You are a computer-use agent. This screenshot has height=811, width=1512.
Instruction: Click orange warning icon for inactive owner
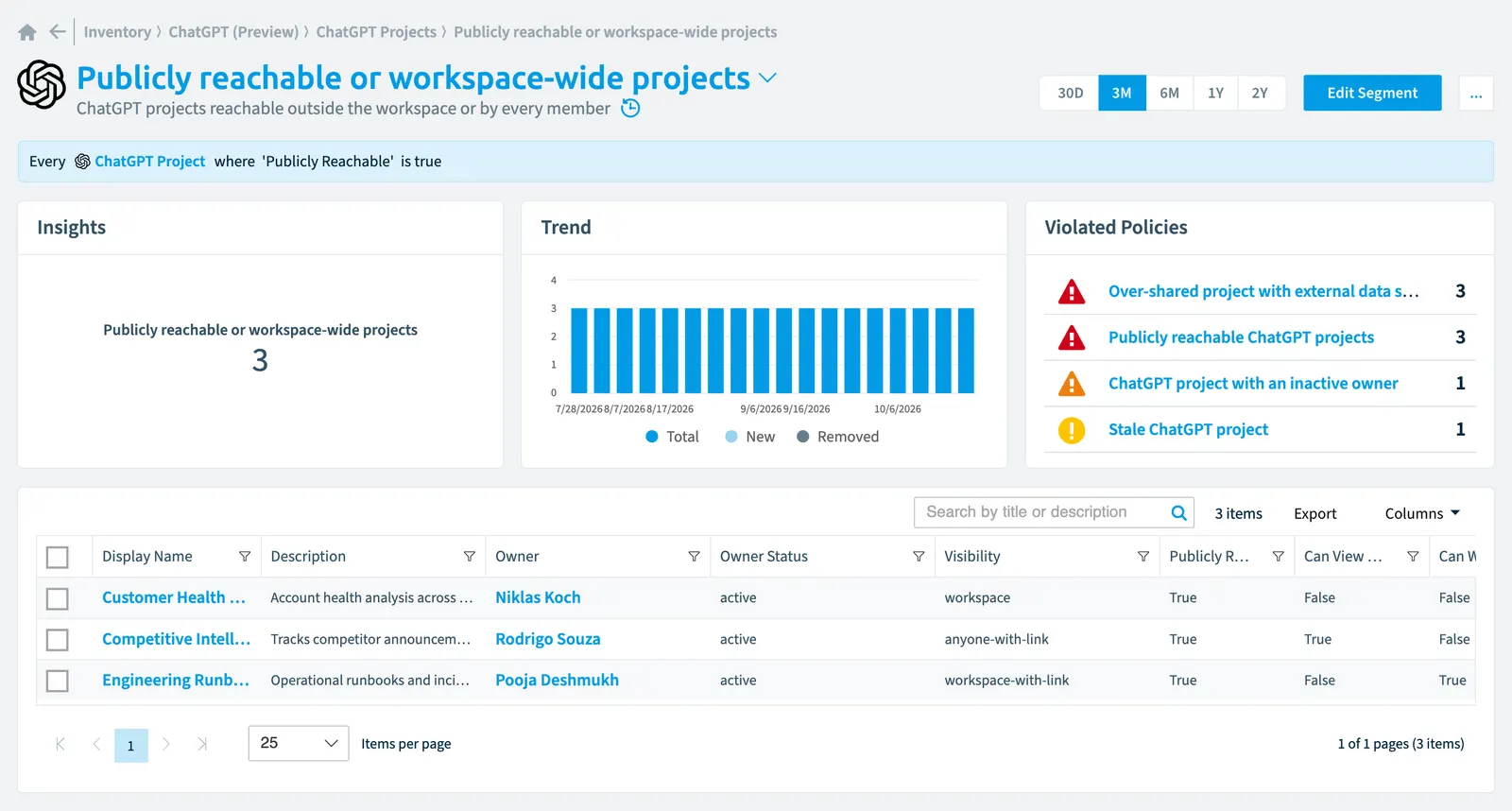click(1072, 384)
